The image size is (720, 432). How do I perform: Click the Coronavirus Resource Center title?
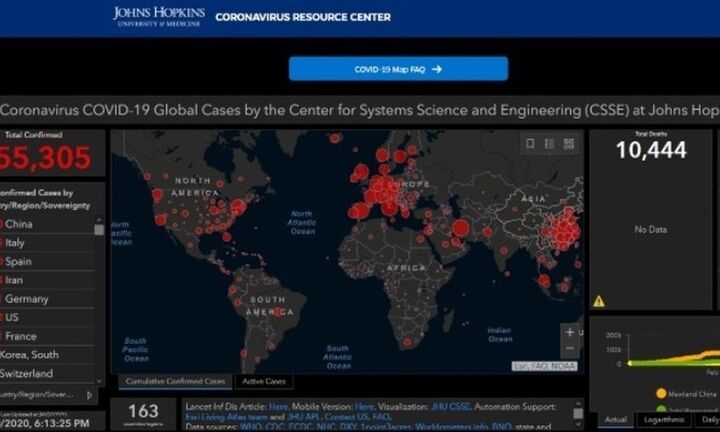click(303, 17)
